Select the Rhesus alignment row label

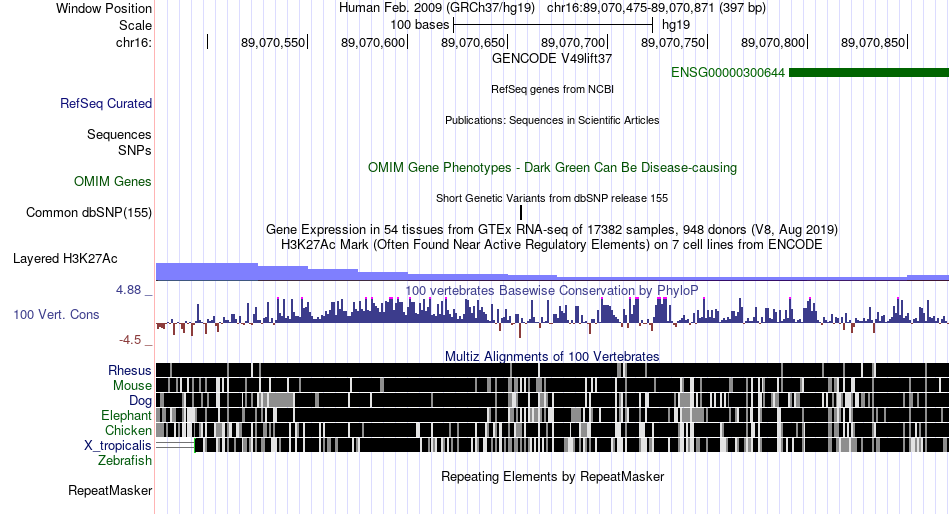pos(130,370)
